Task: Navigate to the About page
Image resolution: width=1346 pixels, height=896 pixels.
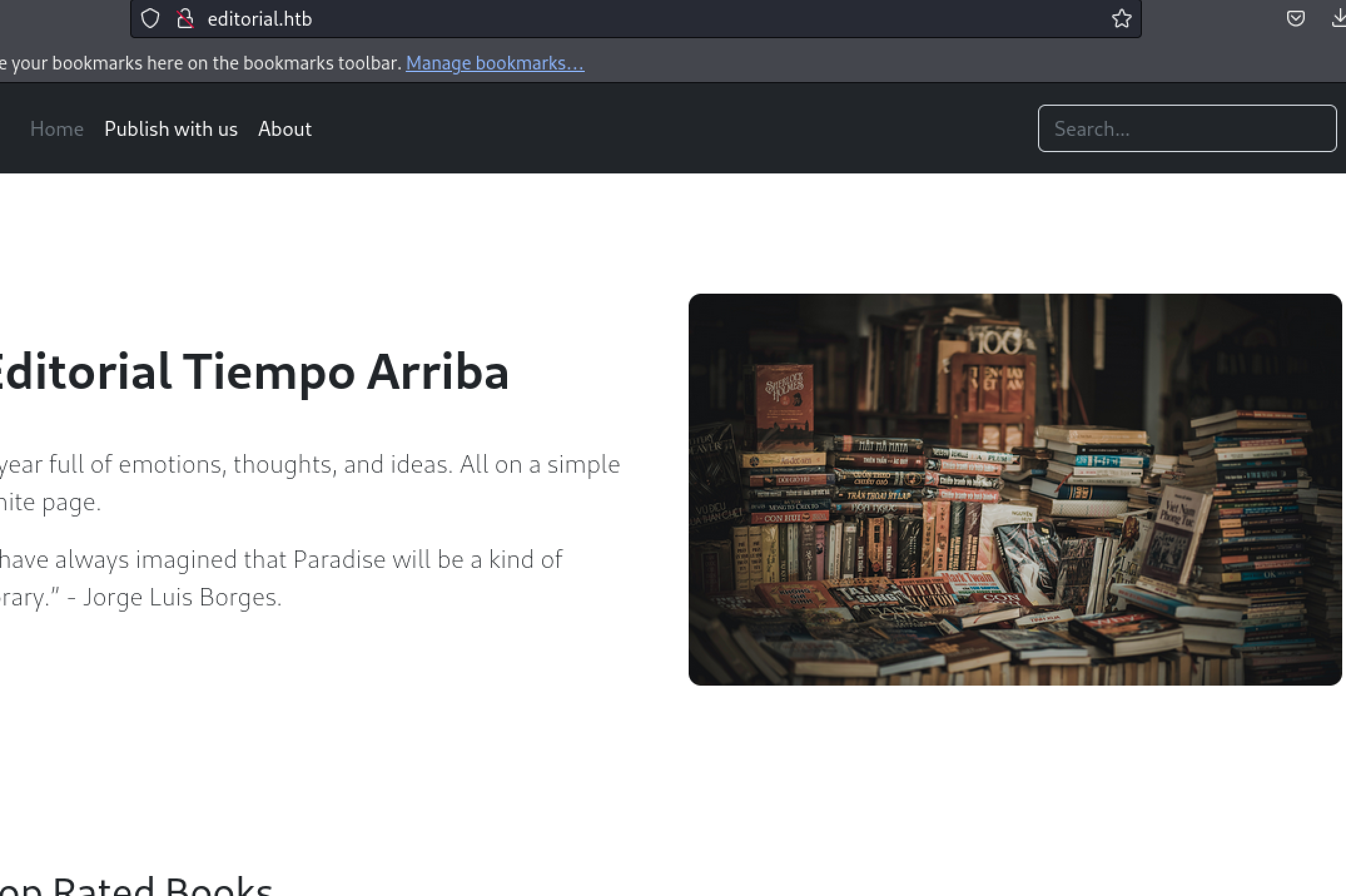Action: tap(285, 129)
